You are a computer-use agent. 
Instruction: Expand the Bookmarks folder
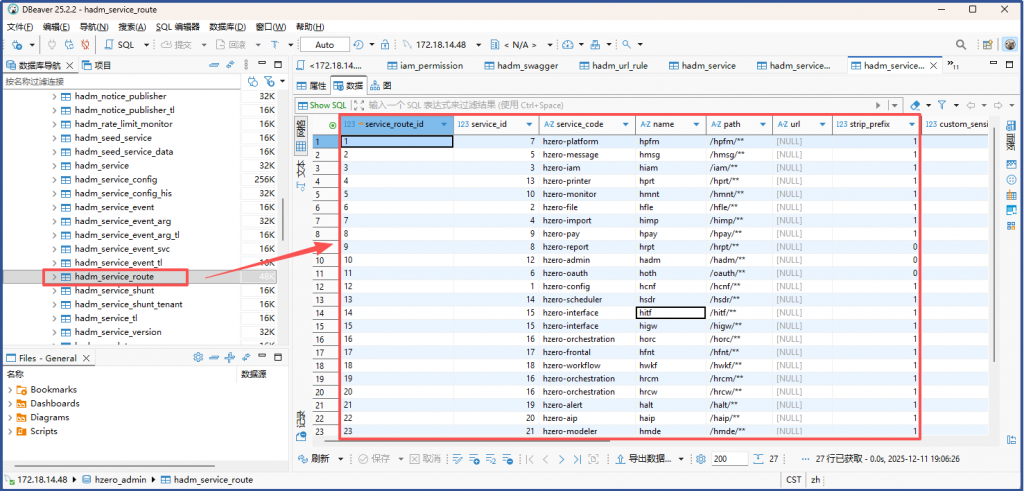coord(11,390)
